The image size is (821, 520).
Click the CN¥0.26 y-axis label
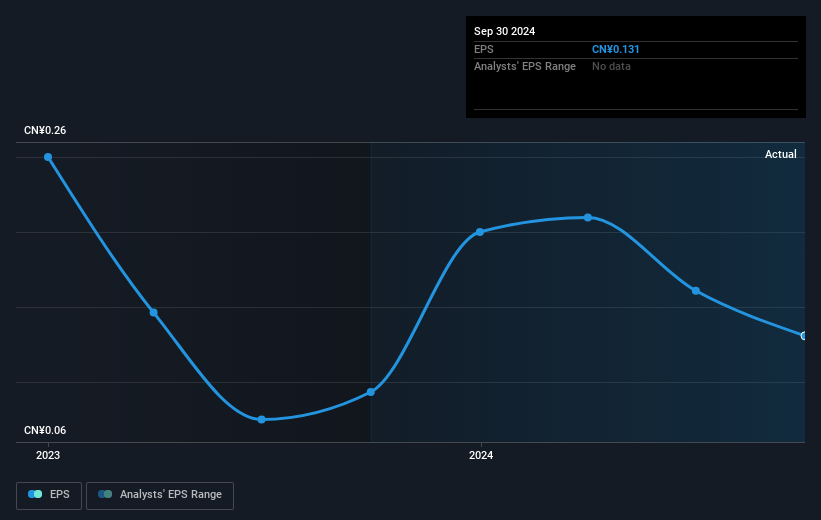click(x=45, y=130)
